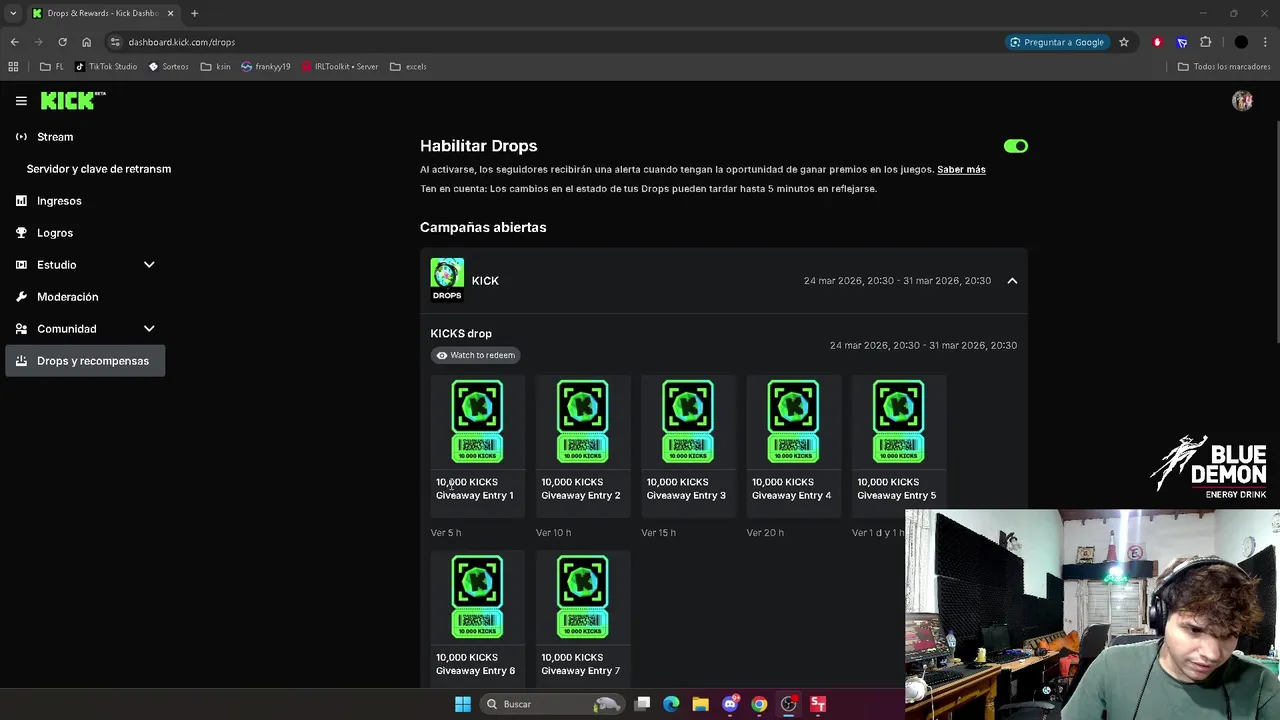Select Giveaway Entry 3 drop image
The height and width of the screenshot is (720, 1280).
point(688,421)
